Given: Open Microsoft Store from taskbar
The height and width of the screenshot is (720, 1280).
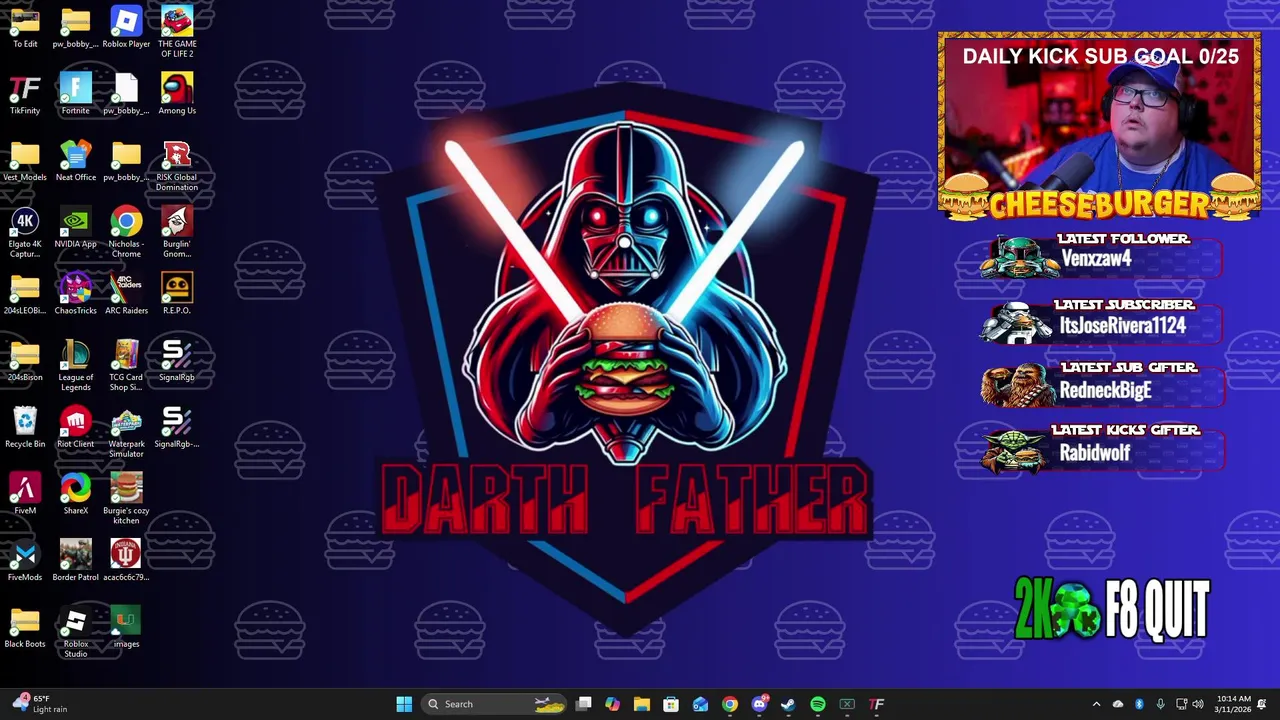Looking at the screenshot, I should (671, 704).
